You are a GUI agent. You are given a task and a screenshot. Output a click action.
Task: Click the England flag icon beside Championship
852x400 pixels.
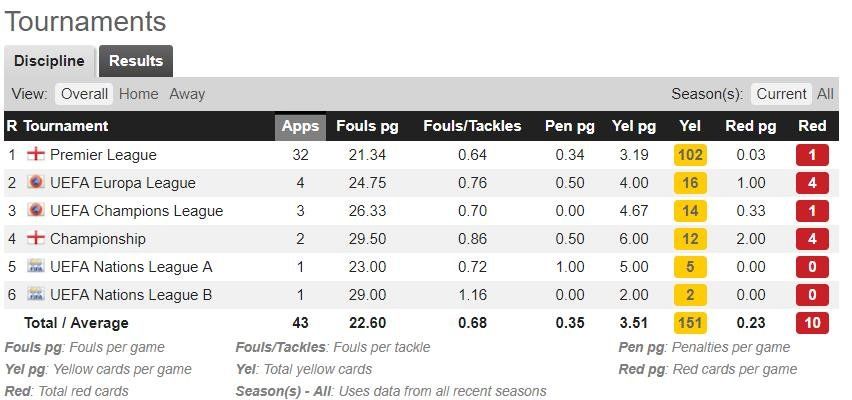[36, 239]
